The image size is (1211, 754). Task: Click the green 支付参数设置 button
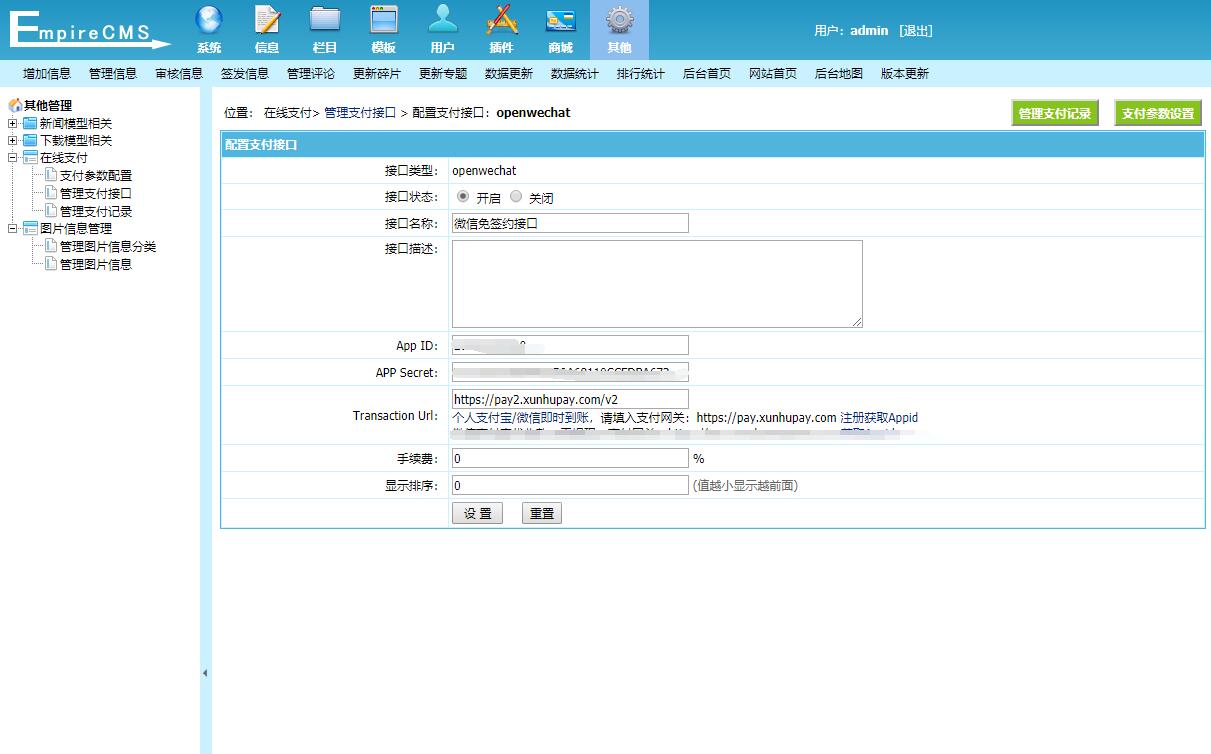pyautogui.click(x=1157, y=113)
